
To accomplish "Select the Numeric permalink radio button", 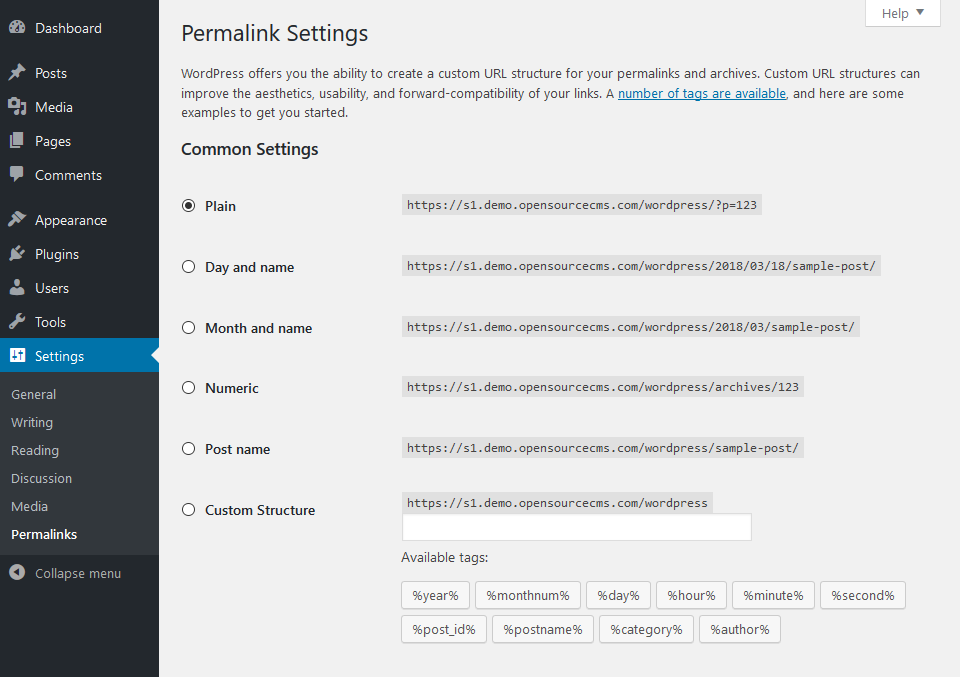I will (x=189, y=387).
